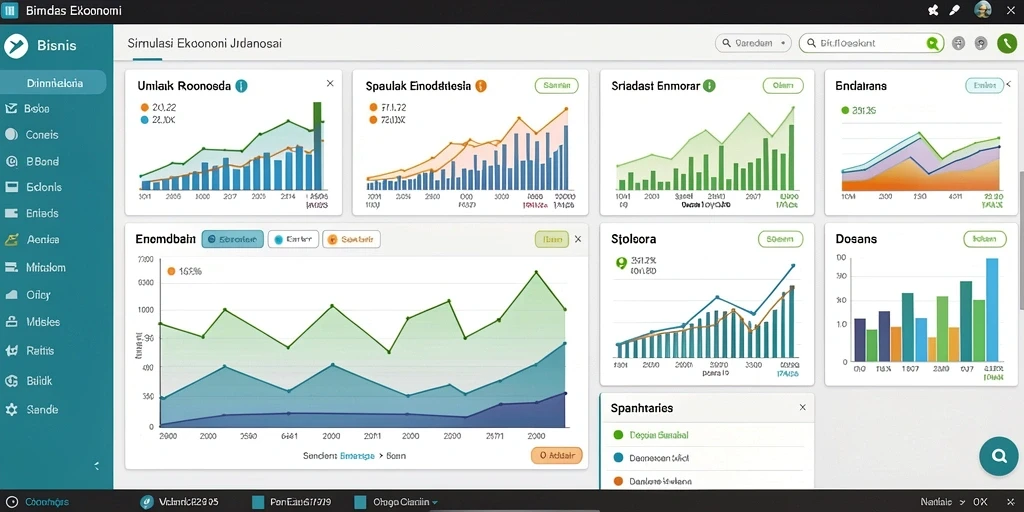Click the green circular button in top header

(1007, 44)
